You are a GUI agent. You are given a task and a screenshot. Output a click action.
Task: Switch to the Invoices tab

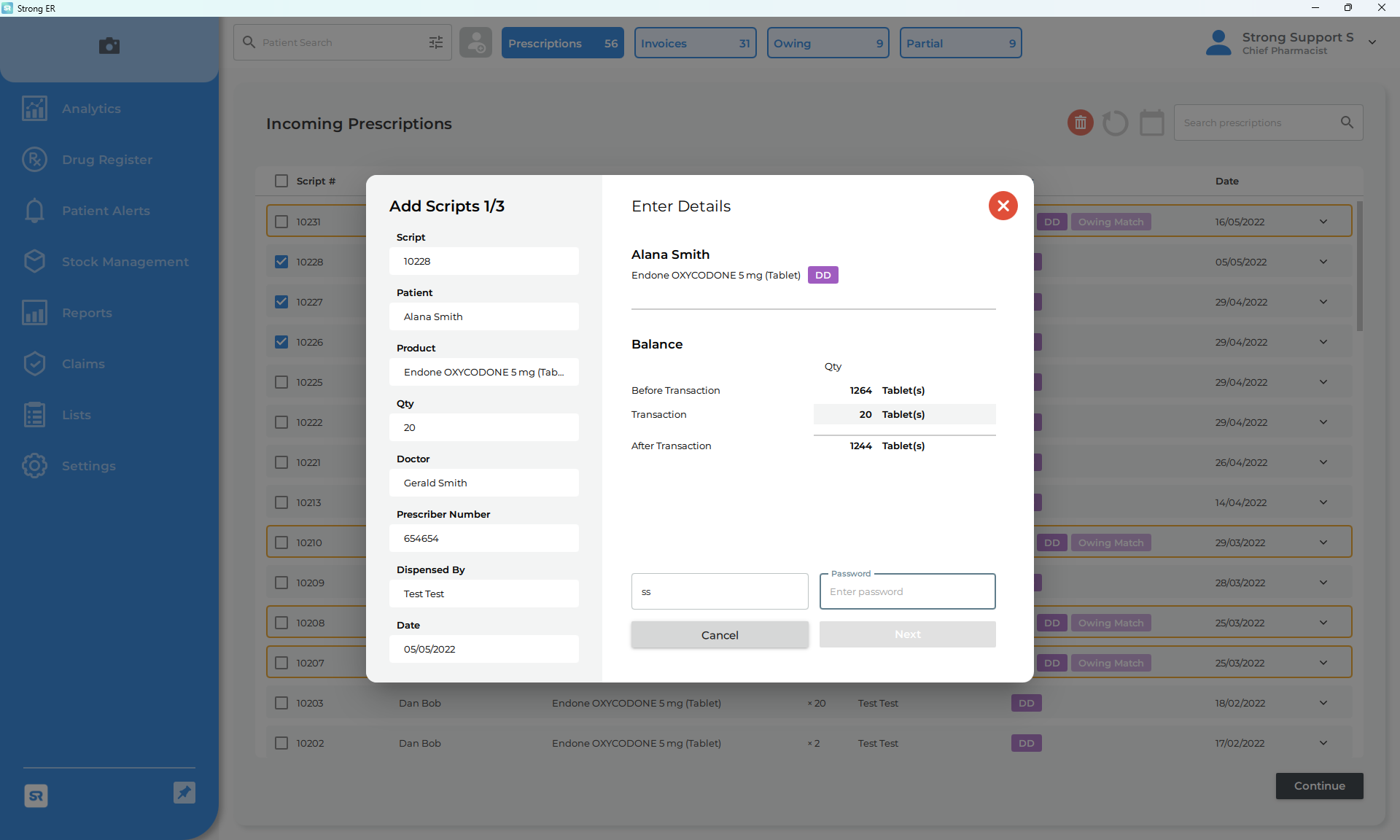[694, 42]
